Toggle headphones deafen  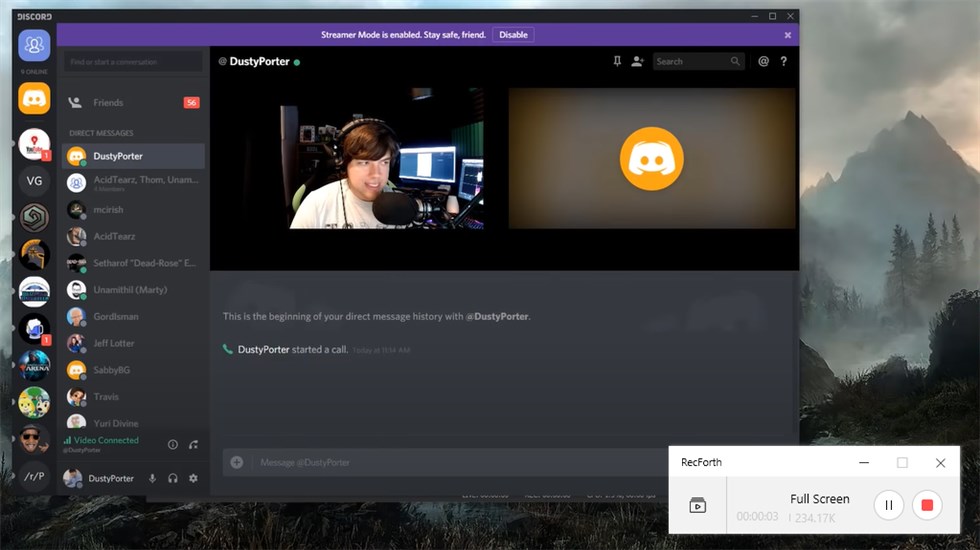[x=172, y=478]
